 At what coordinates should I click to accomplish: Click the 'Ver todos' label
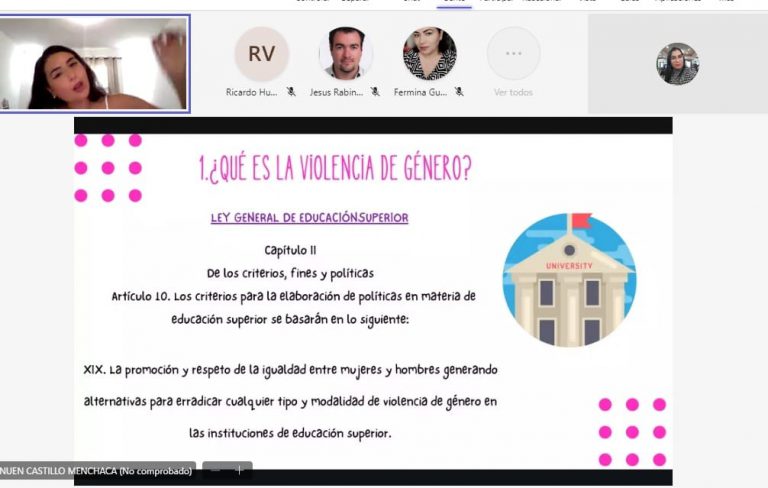[x=513, y=92]
